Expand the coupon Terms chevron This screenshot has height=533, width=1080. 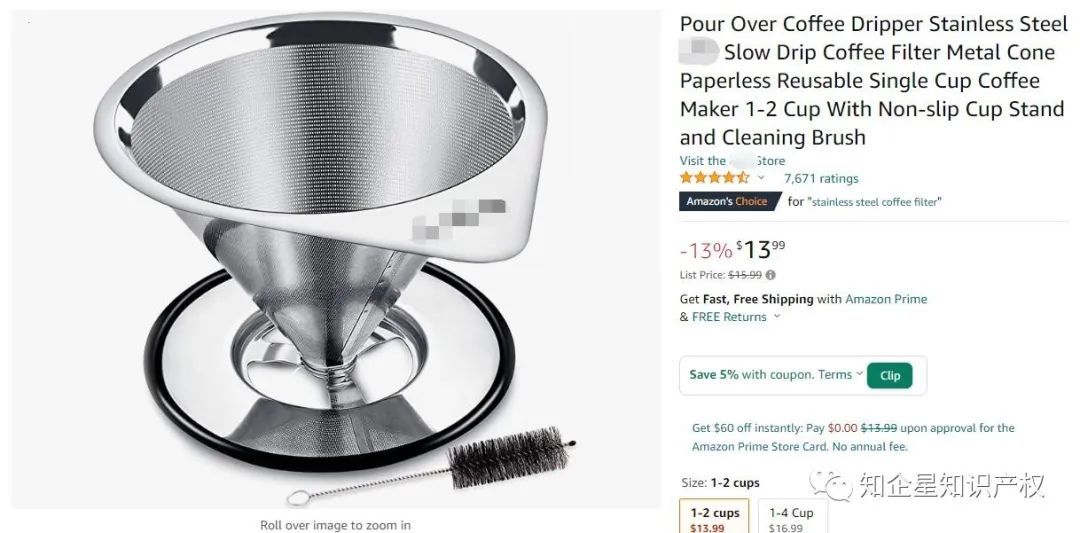click(x=859, y=374)
